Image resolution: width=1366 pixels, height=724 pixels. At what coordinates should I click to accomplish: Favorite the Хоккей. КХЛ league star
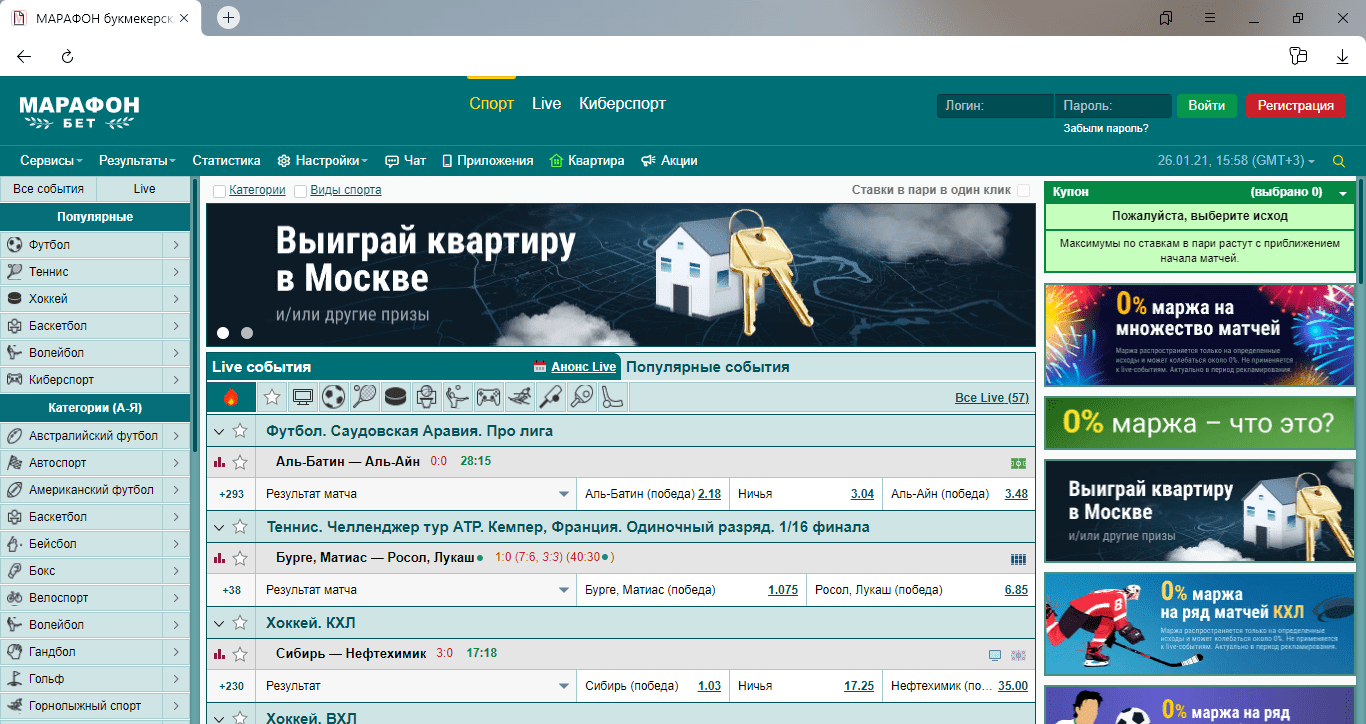pyautogui.click(x=240, y=622)
